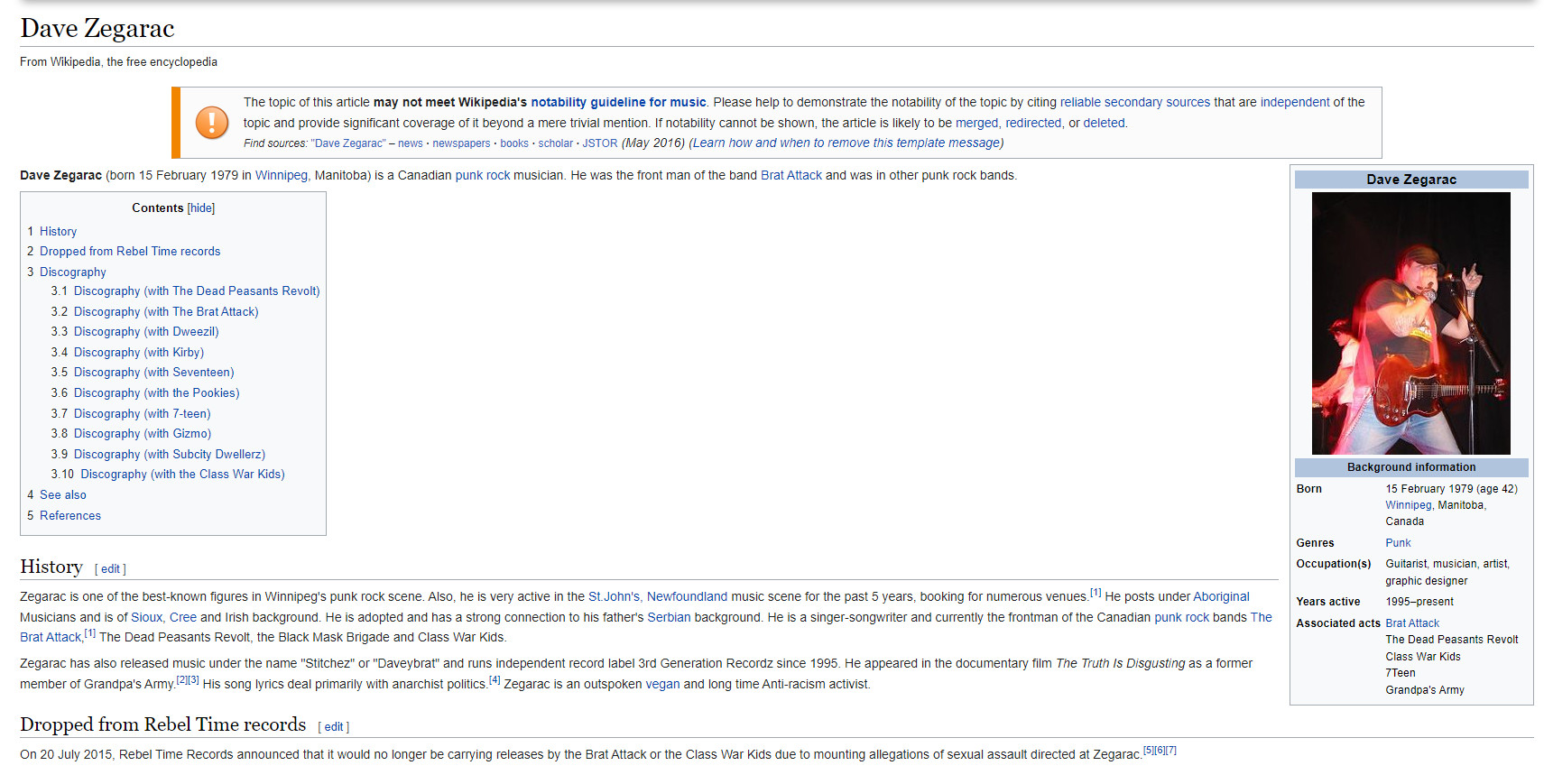Viewport: 1544px width, 784px height.
Task: Go to the History section in contents
Action: click(58, 232)
